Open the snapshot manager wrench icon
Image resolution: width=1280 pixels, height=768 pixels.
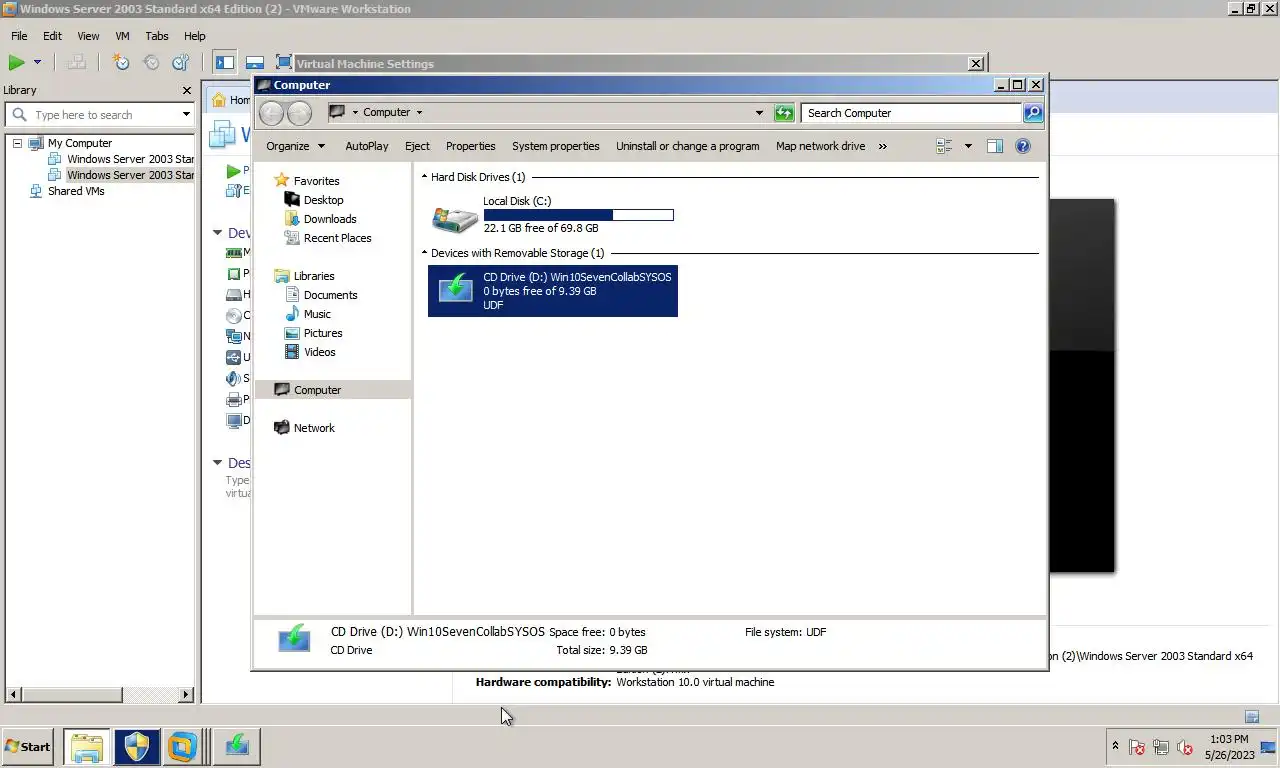click(x=181, y=62)
